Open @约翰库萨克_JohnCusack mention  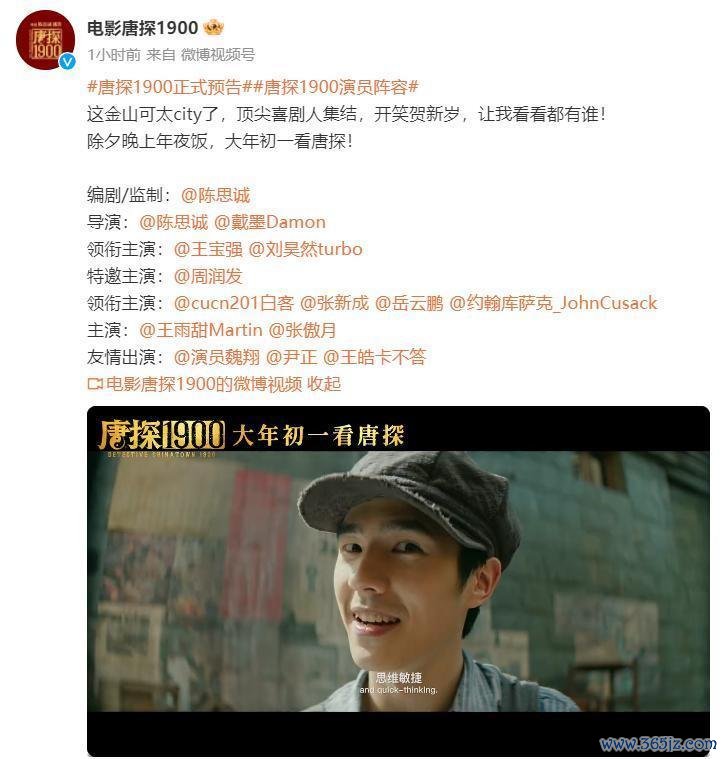(x=553, y=304)
